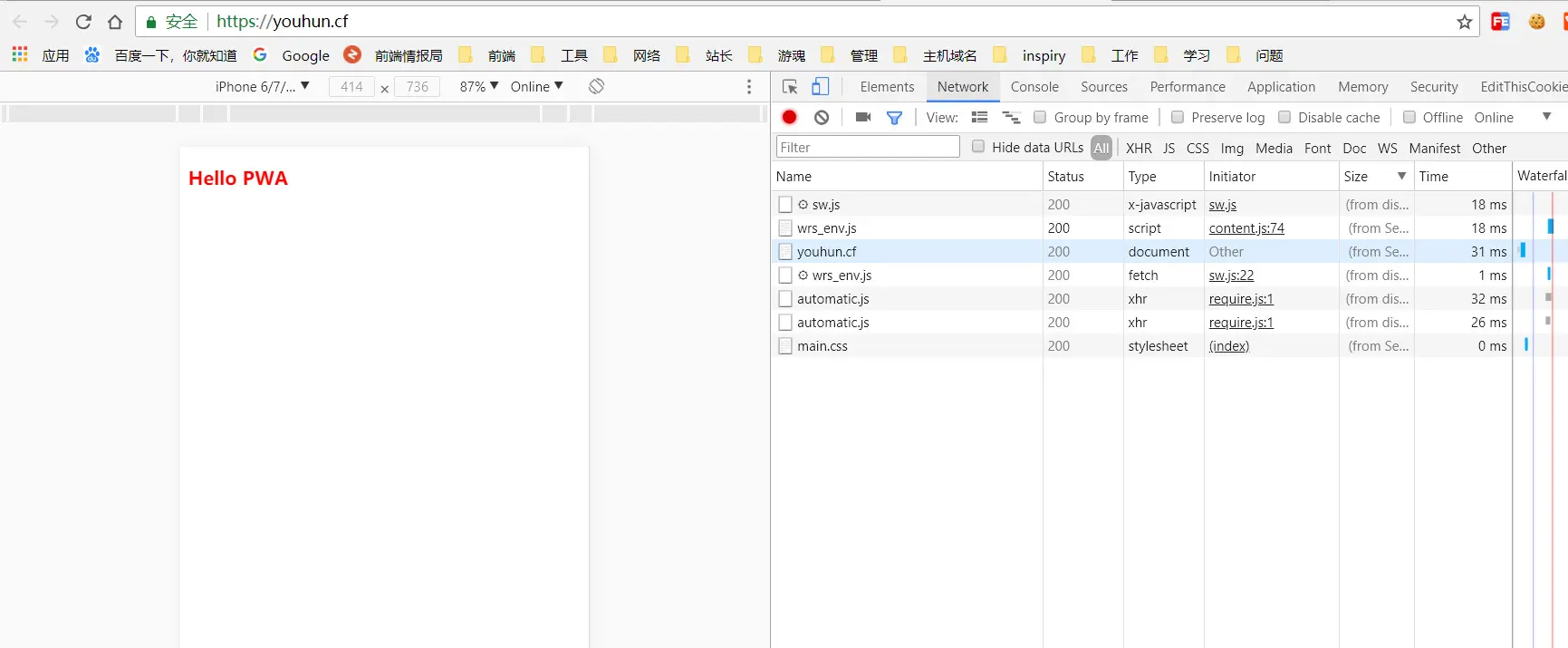The width and height of the screenshot is (1568, 648).
Task: Enable Preserve log checkbox
Action: tap(1178, 117)
